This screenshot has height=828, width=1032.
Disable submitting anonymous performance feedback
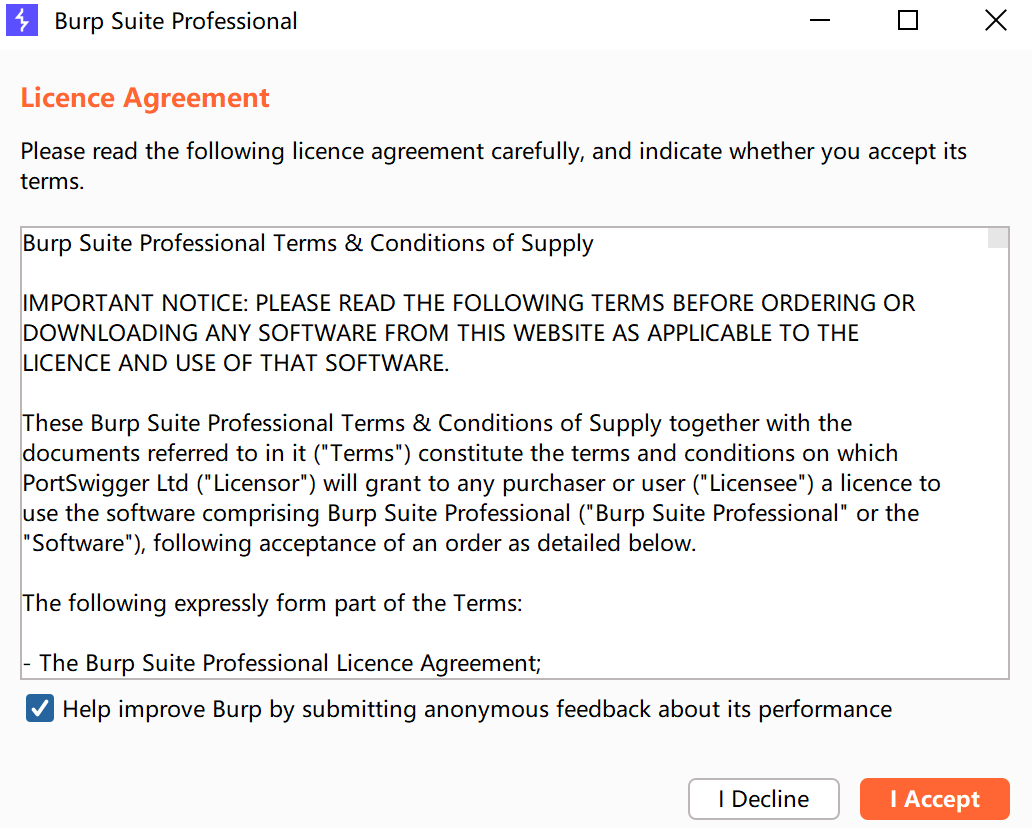tap(39, 708)
